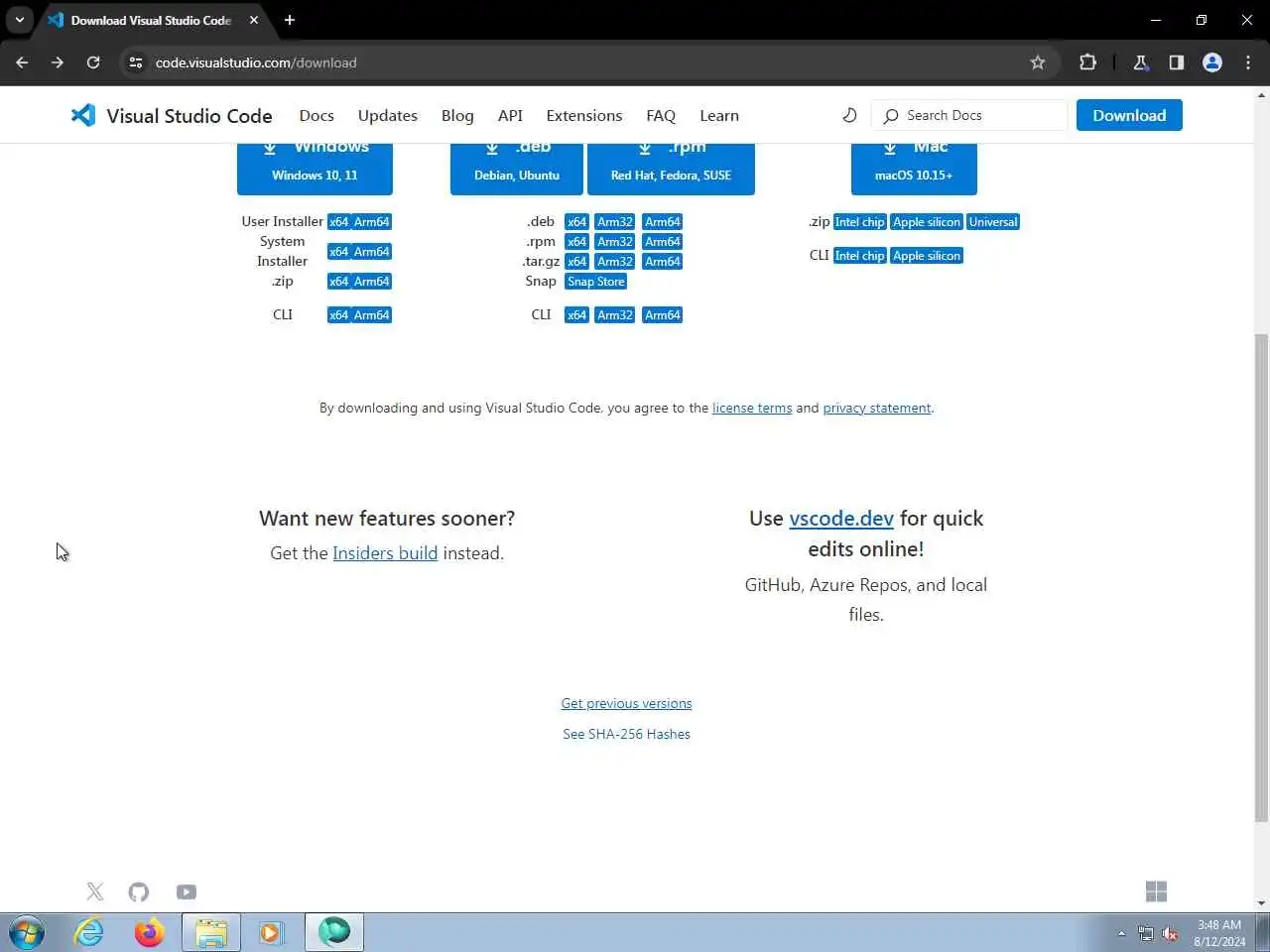Open Chrome three-dot menu
Screen dimensions: 1270x952
pyautogui.click(x=1248, y=62)
